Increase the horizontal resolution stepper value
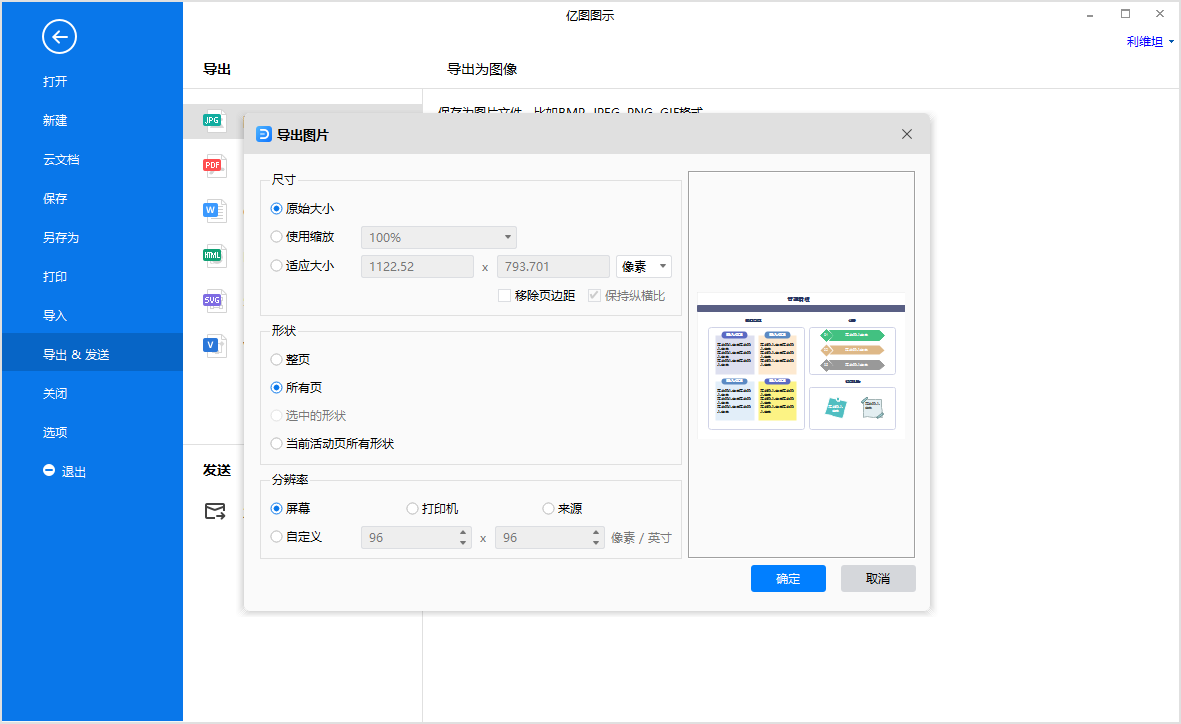The height and width of the screenshot is (724, 1181). pos(463,533)
